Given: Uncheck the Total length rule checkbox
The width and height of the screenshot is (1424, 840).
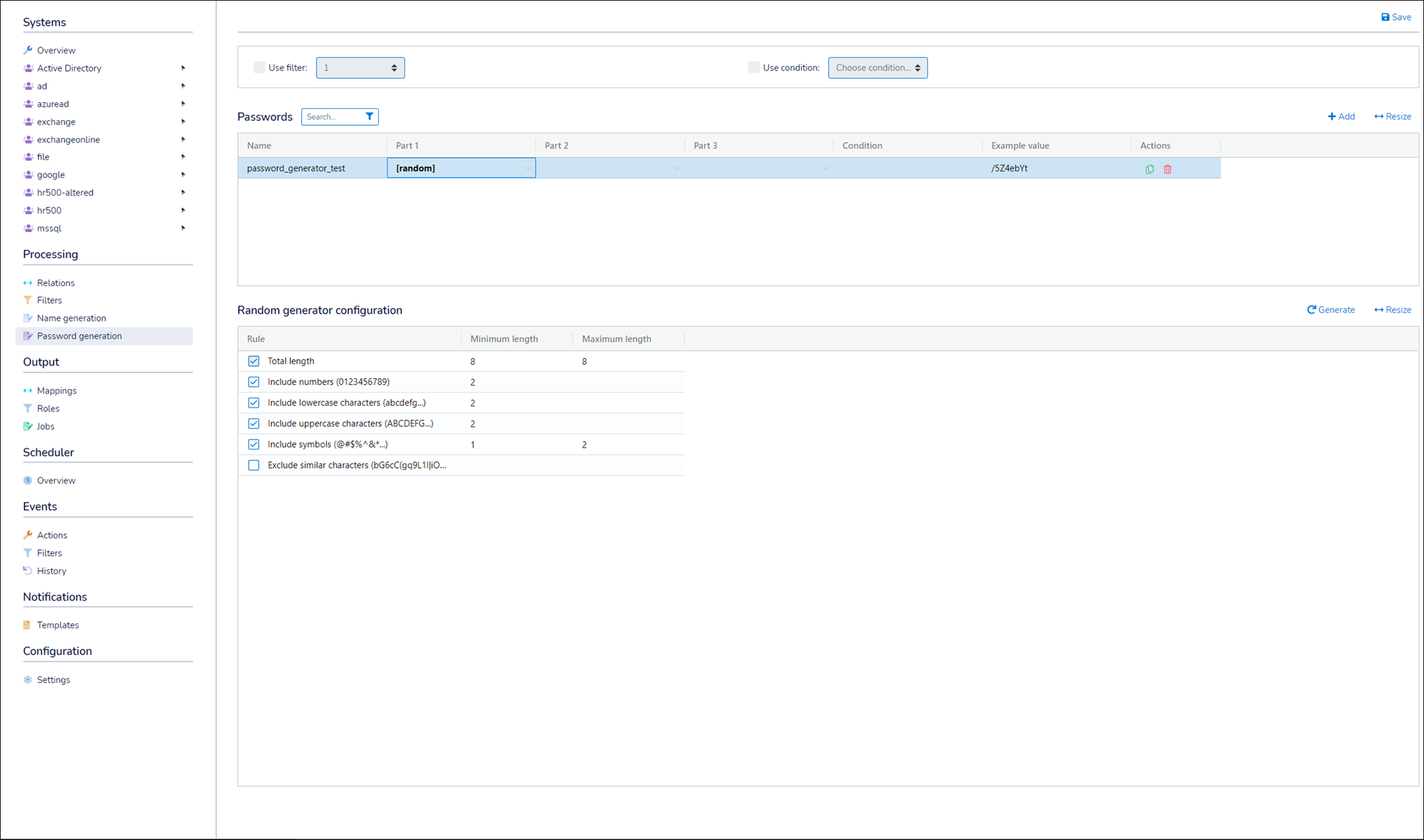Looking at the screenshot, I should click(x=254, y=361).
